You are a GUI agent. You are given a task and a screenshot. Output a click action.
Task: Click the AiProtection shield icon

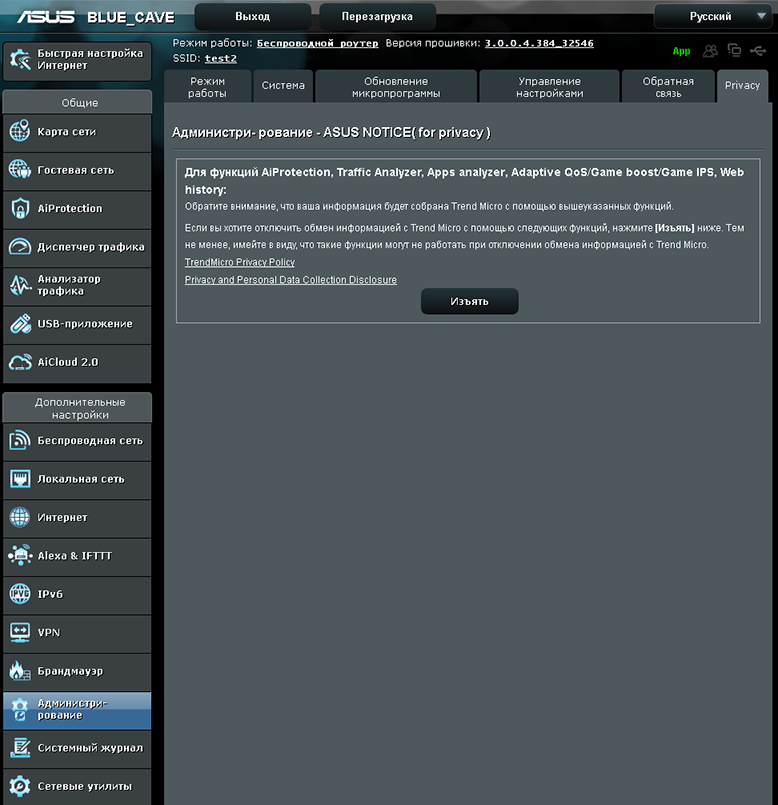tap(20, 208)
